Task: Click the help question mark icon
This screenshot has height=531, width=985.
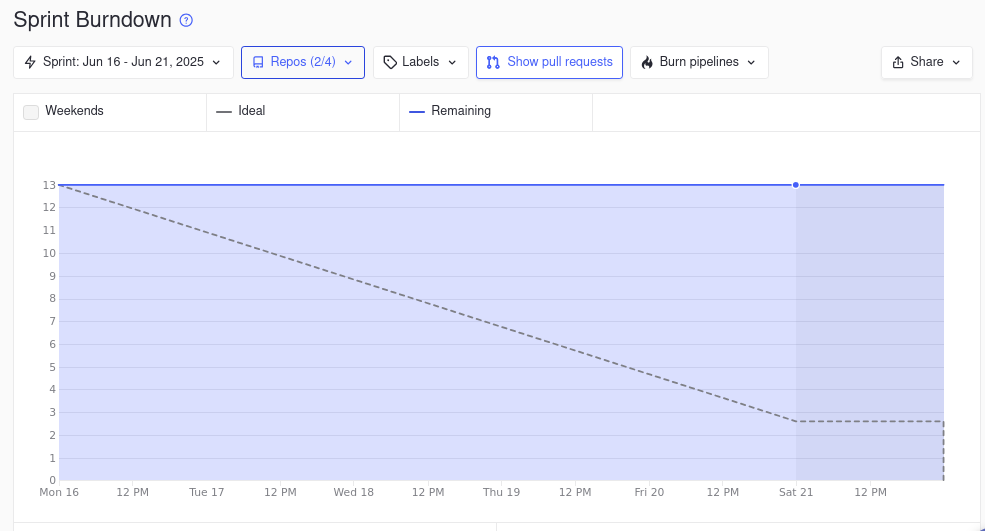Action: (186, 20)
